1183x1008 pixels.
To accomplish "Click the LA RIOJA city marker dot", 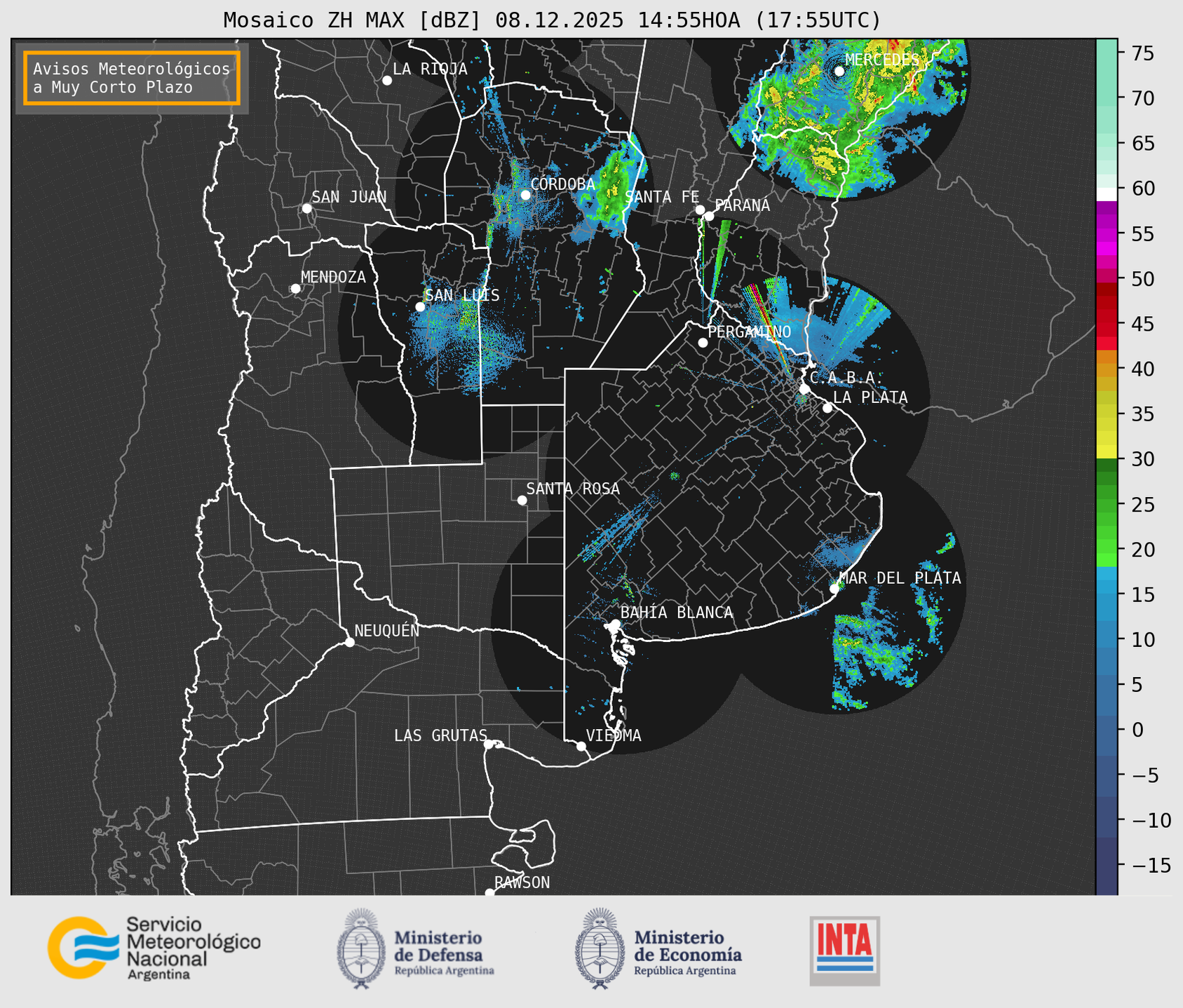I will coord(387,81).
